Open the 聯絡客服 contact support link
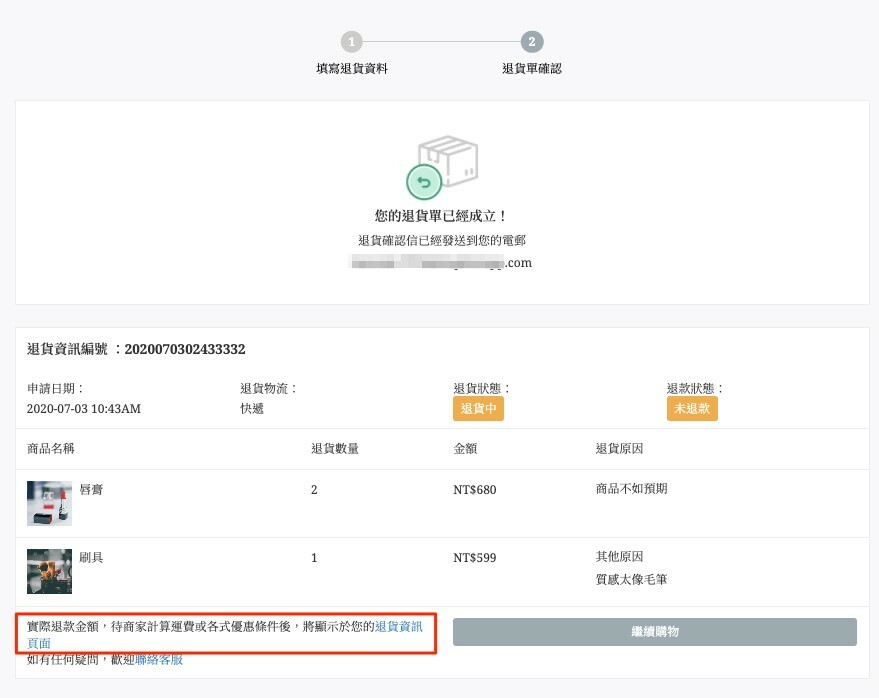Image resolution: width=879 pixels, height=698 pixels. point(159,660)
